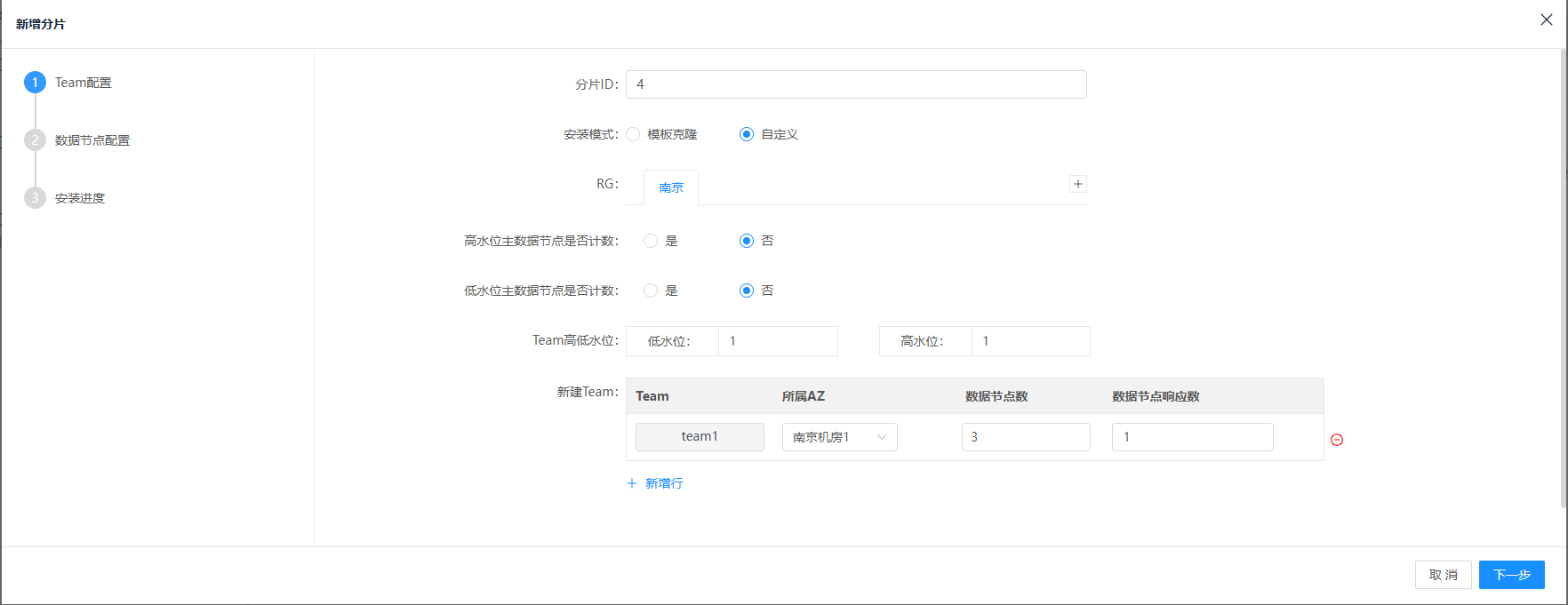Viewport: 1568px width, 605px height.
Task: Click the step 2 数据节点配置 circle icon
Action: 35,140
